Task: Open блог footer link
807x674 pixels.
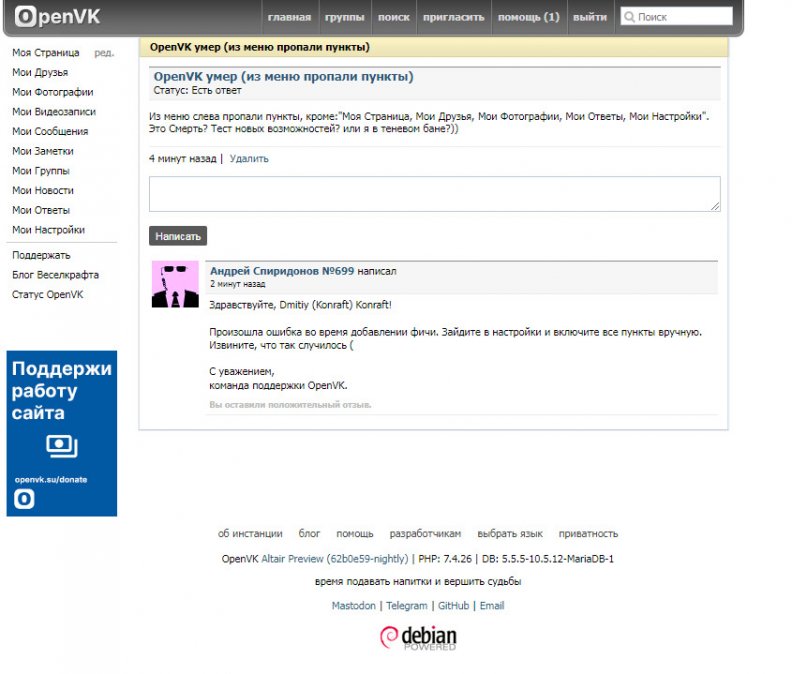Action: coord(309,534)
